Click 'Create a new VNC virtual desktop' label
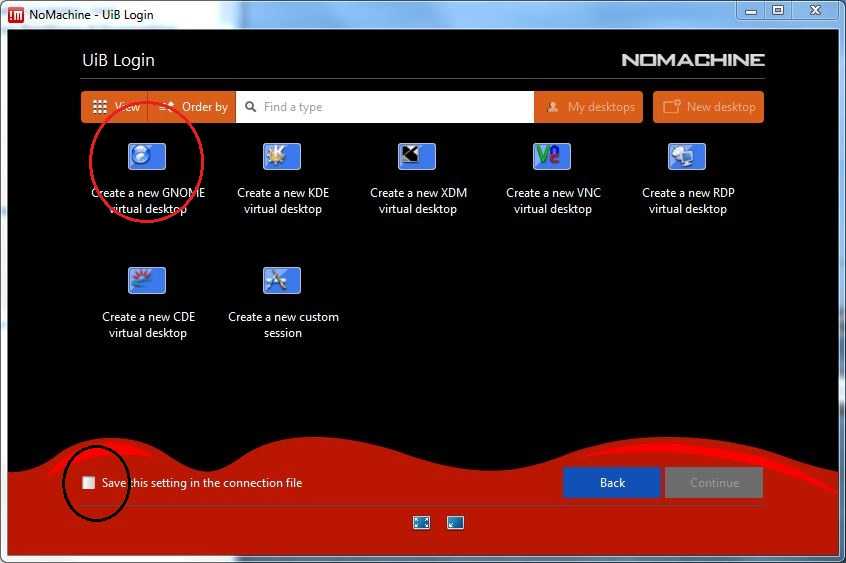 (553, 201)
